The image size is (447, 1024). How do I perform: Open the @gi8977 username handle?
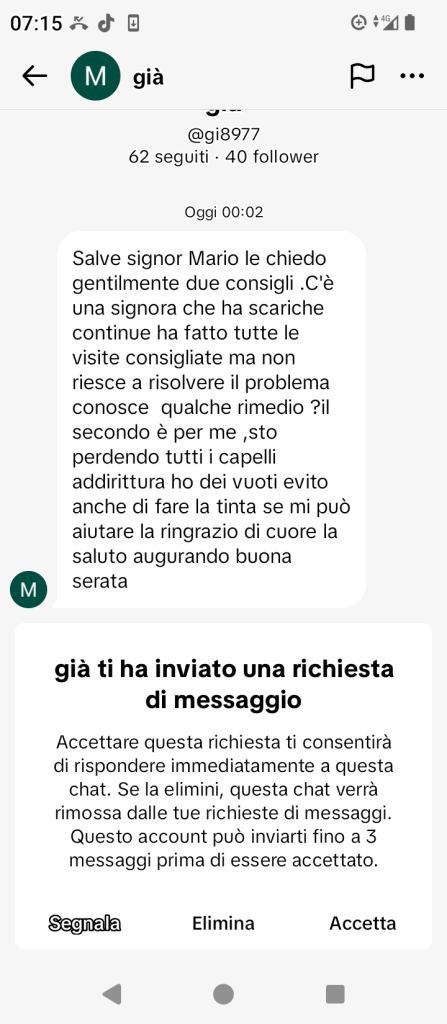224,135
